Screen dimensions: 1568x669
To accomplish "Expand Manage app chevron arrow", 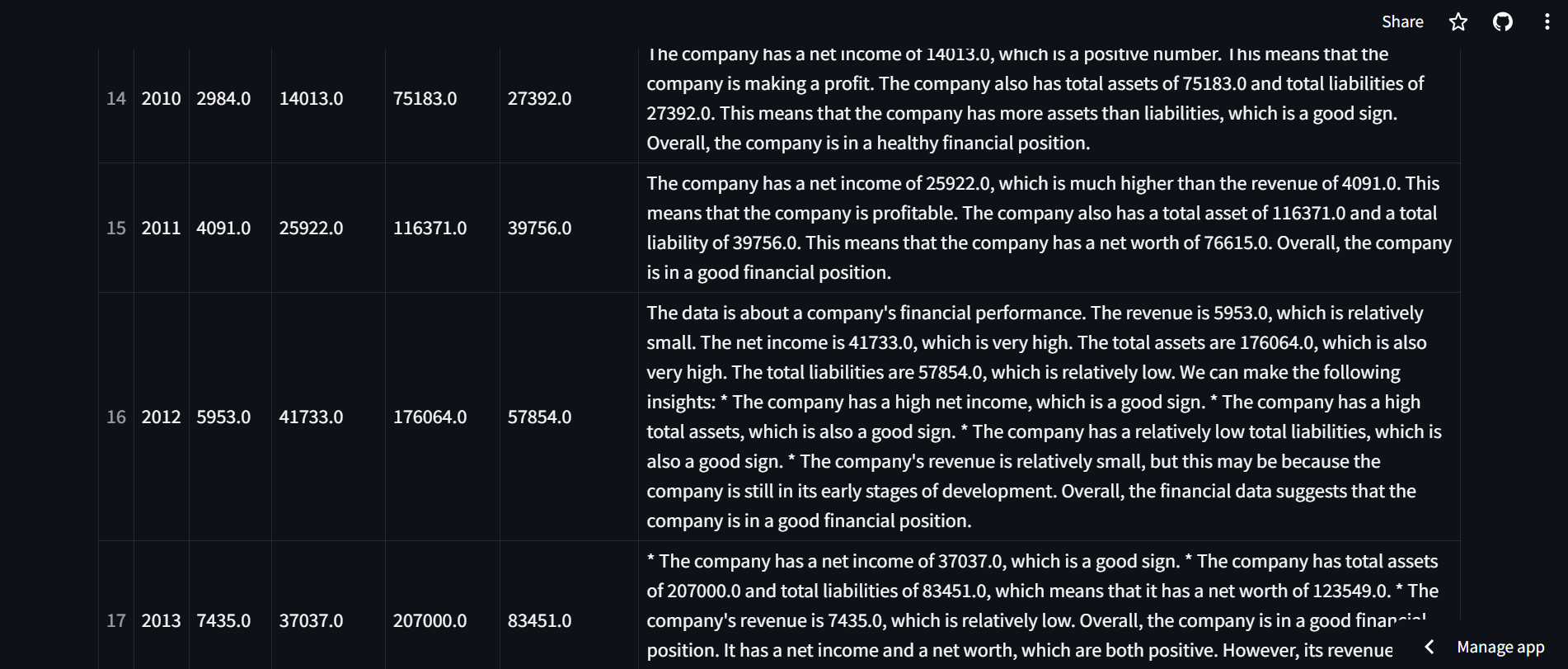I will pyautogui.click(x=1430, y=647).
